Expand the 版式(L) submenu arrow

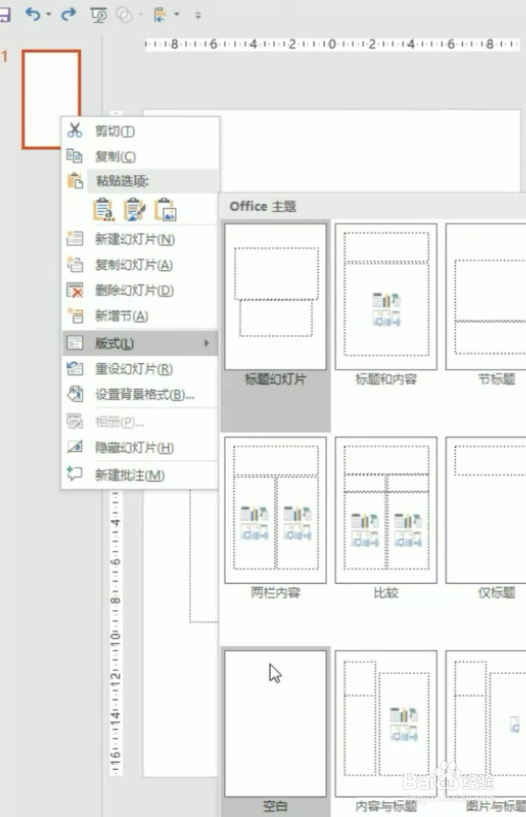(x=206, y=343)
